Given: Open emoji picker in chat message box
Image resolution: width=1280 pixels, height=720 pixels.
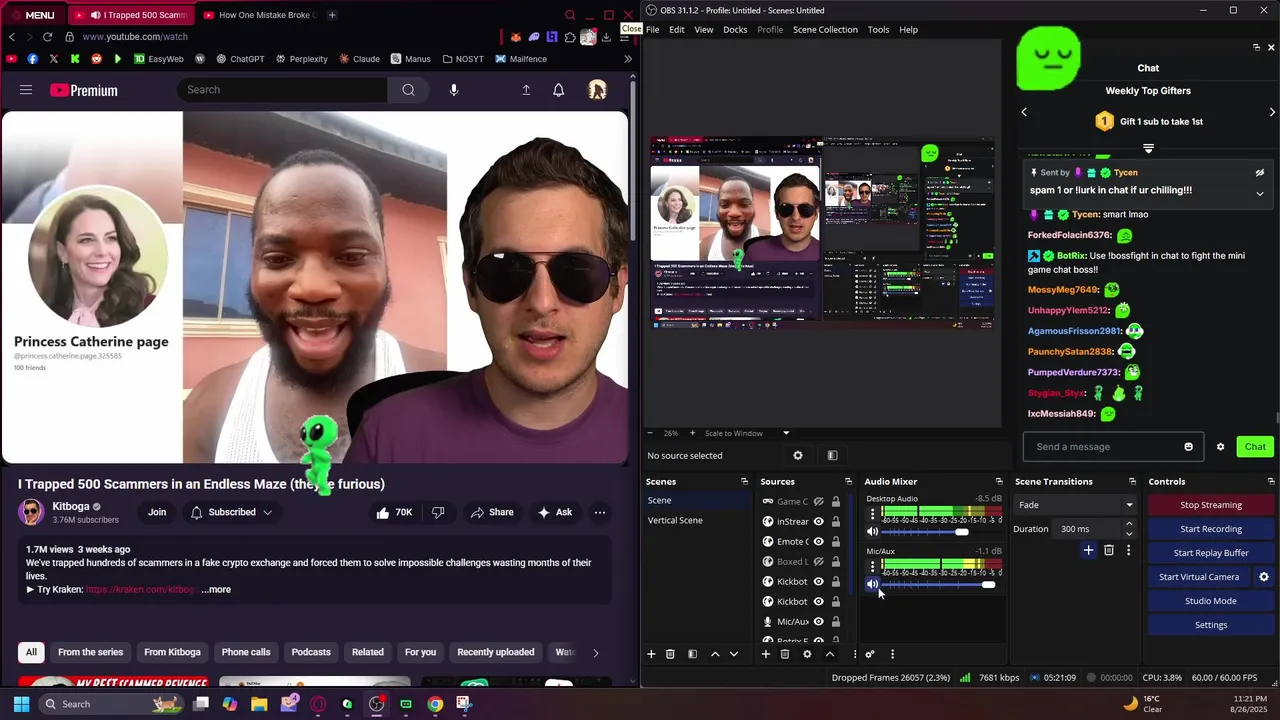Looking at the screenshot, I should click(x=1188, y=447).
